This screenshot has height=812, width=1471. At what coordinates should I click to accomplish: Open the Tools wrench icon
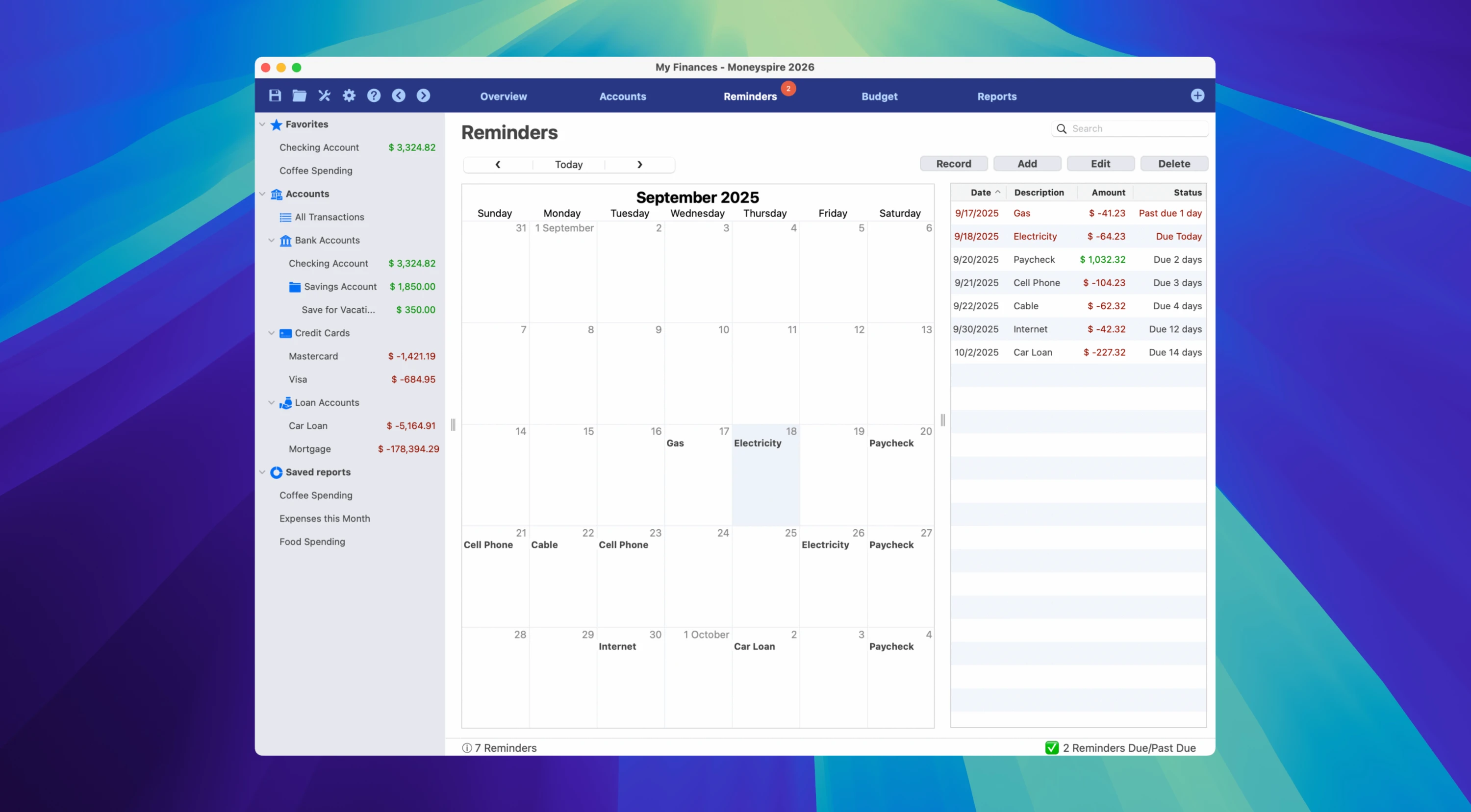coord(324,95)
